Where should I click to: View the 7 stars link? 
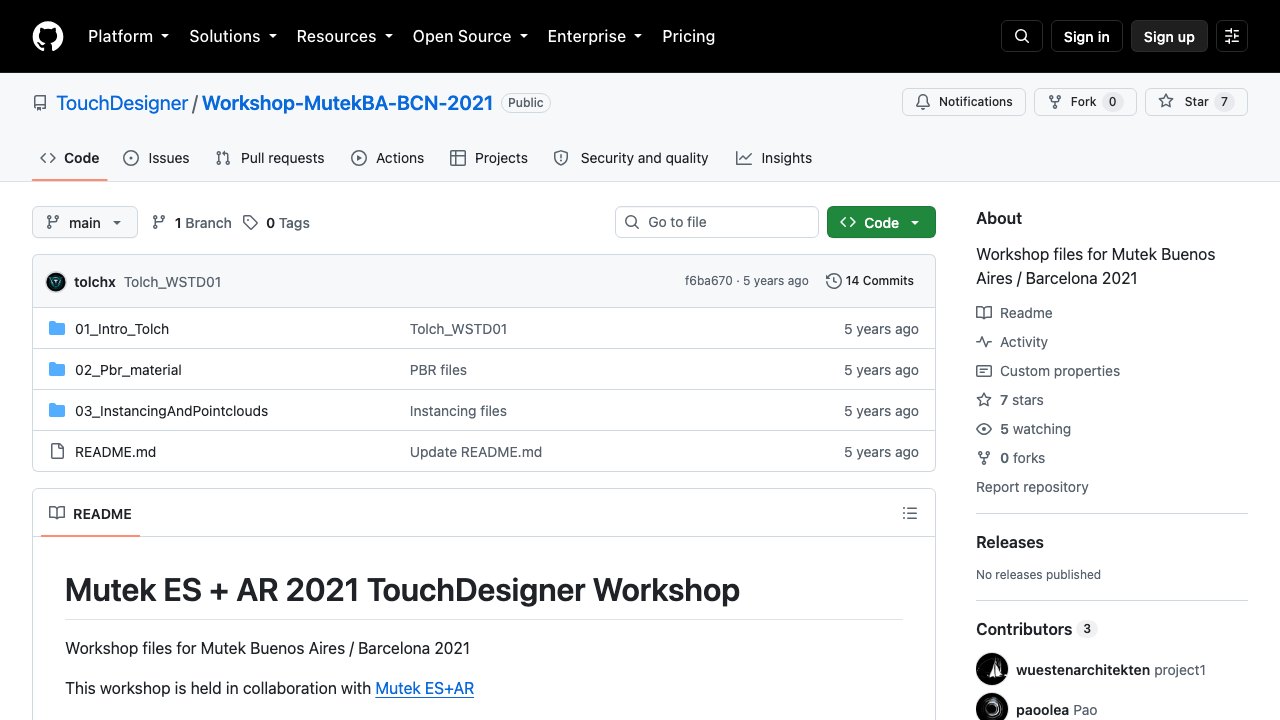[x=1010, y=400]
